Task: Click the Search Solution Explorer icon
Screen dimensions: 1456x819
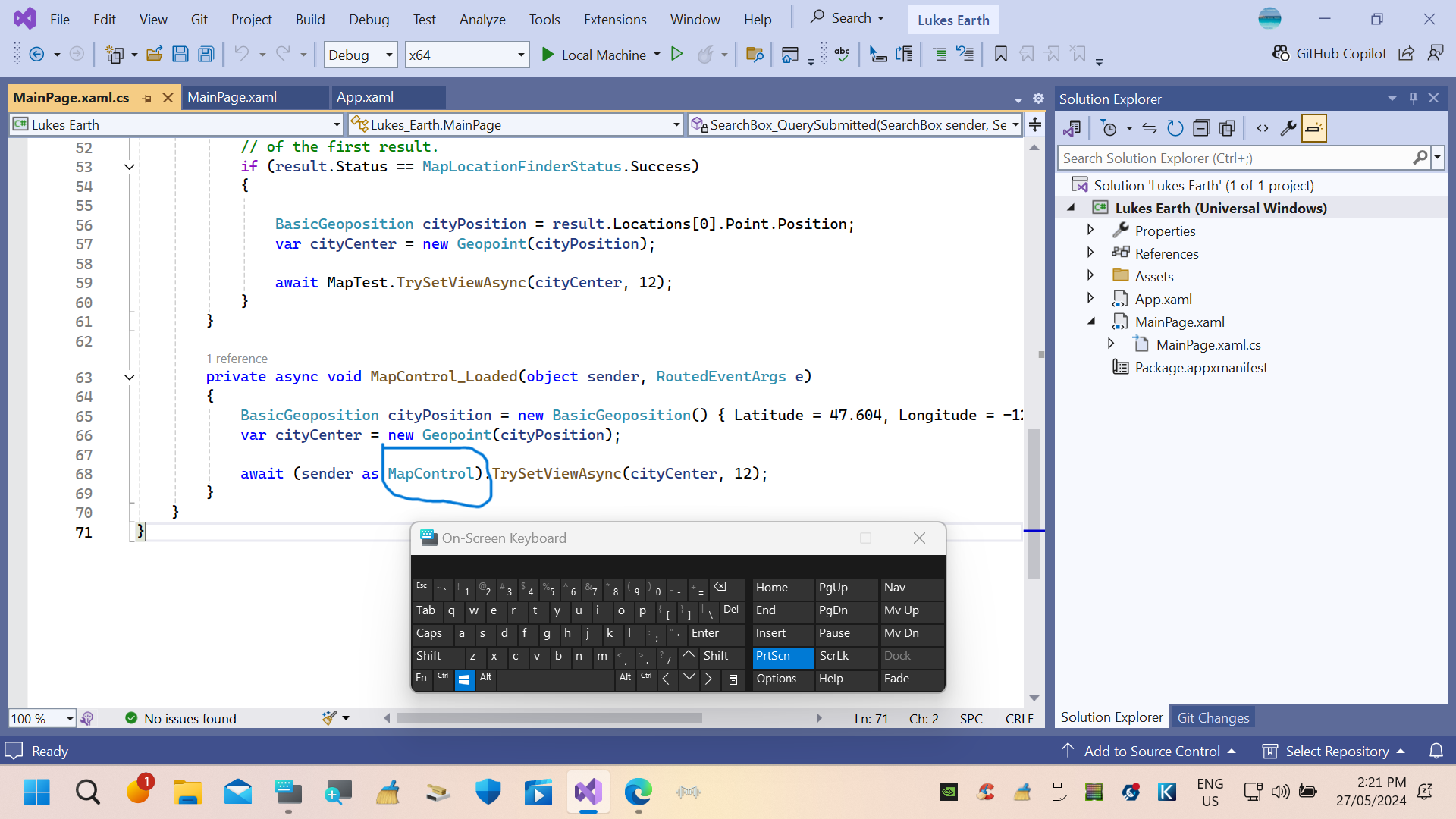Action: 1421,158
